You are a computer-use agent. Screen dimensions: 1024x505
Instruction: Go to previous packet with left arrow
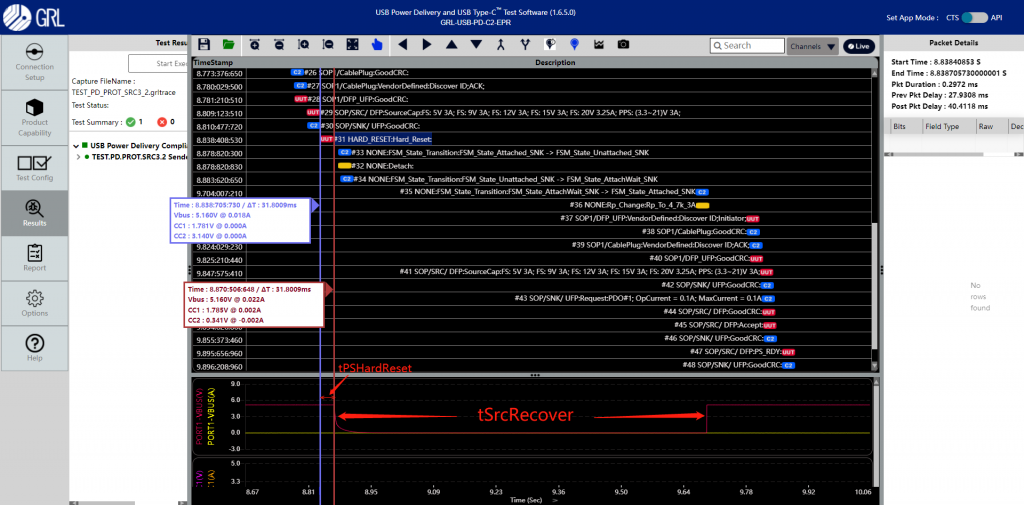tap(402, 44)
